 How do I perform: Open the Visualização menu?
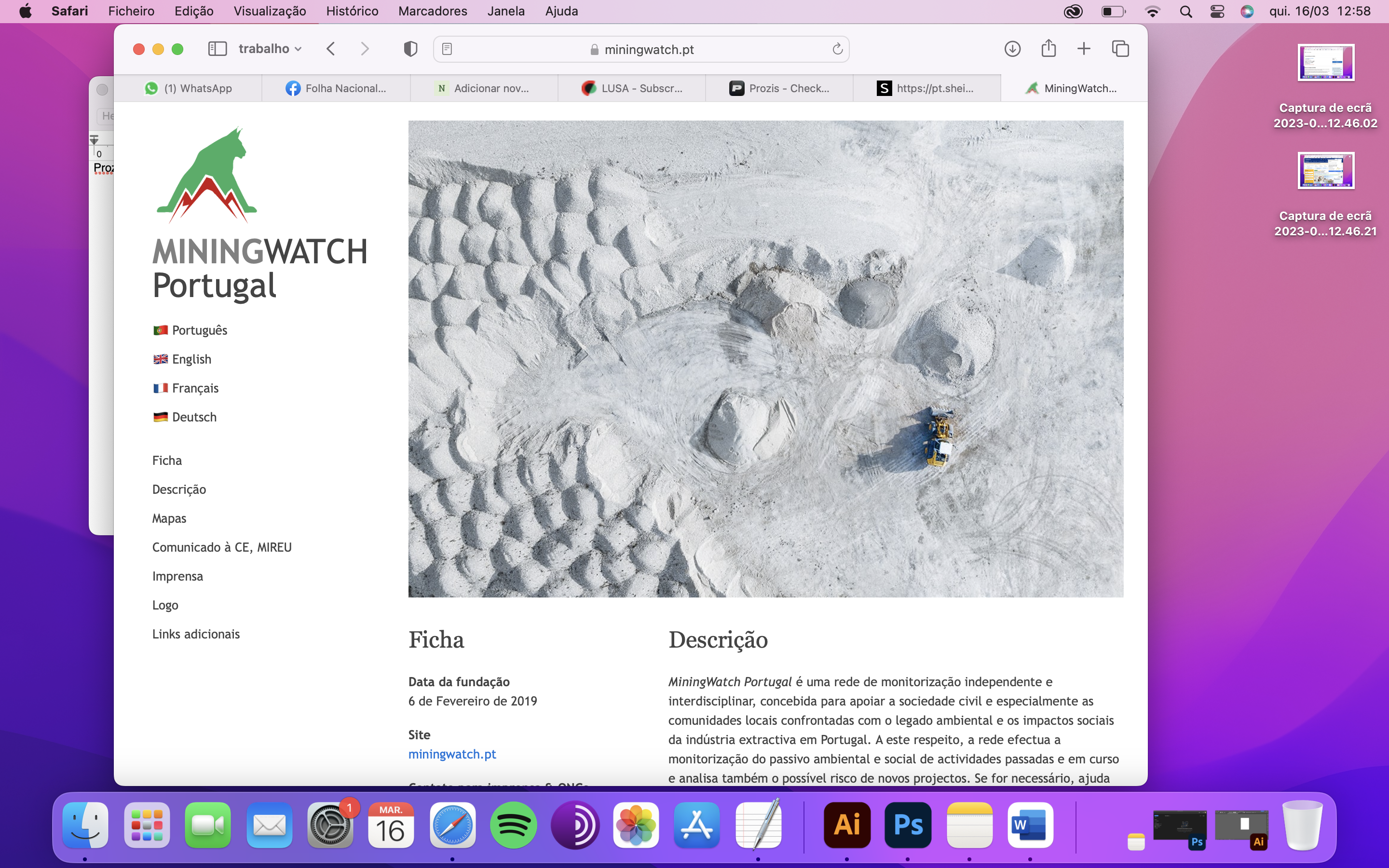[270, 11]
